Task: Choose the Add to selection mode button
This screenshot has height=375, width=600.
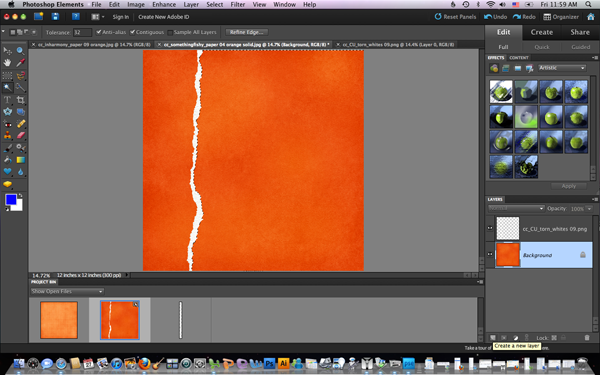Action: 20,32
